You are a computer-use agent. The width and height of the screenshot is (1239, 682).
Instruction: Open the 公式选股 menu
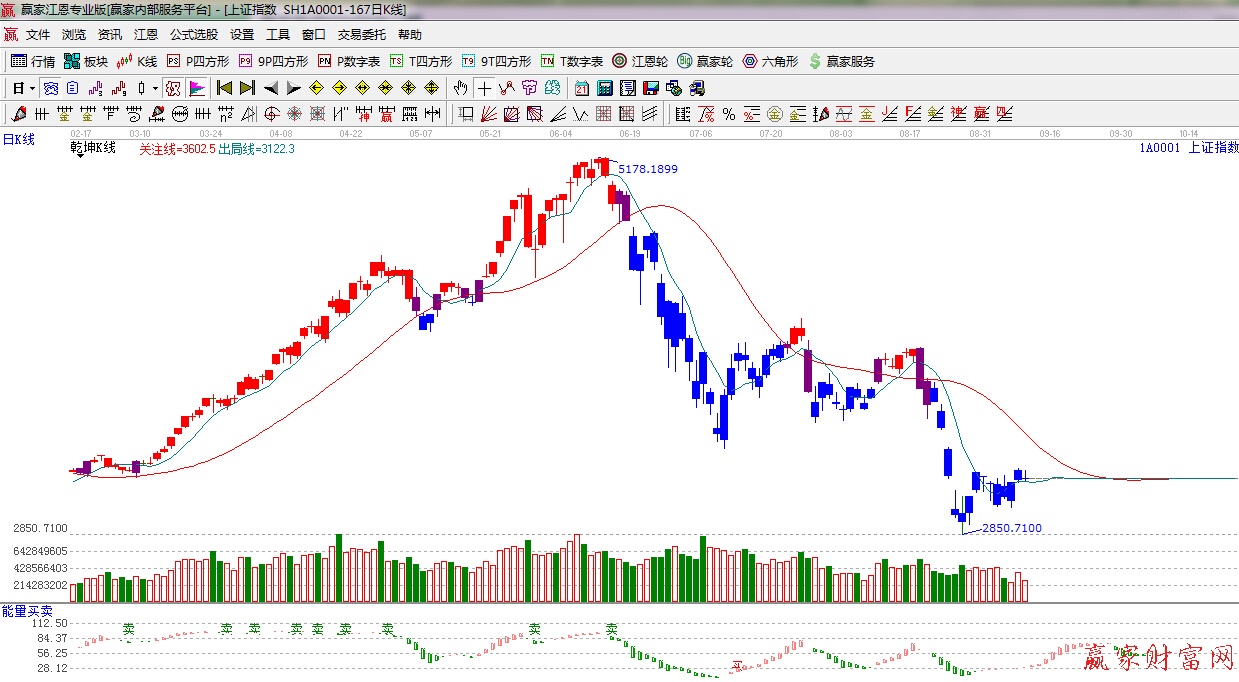[193, 34]
